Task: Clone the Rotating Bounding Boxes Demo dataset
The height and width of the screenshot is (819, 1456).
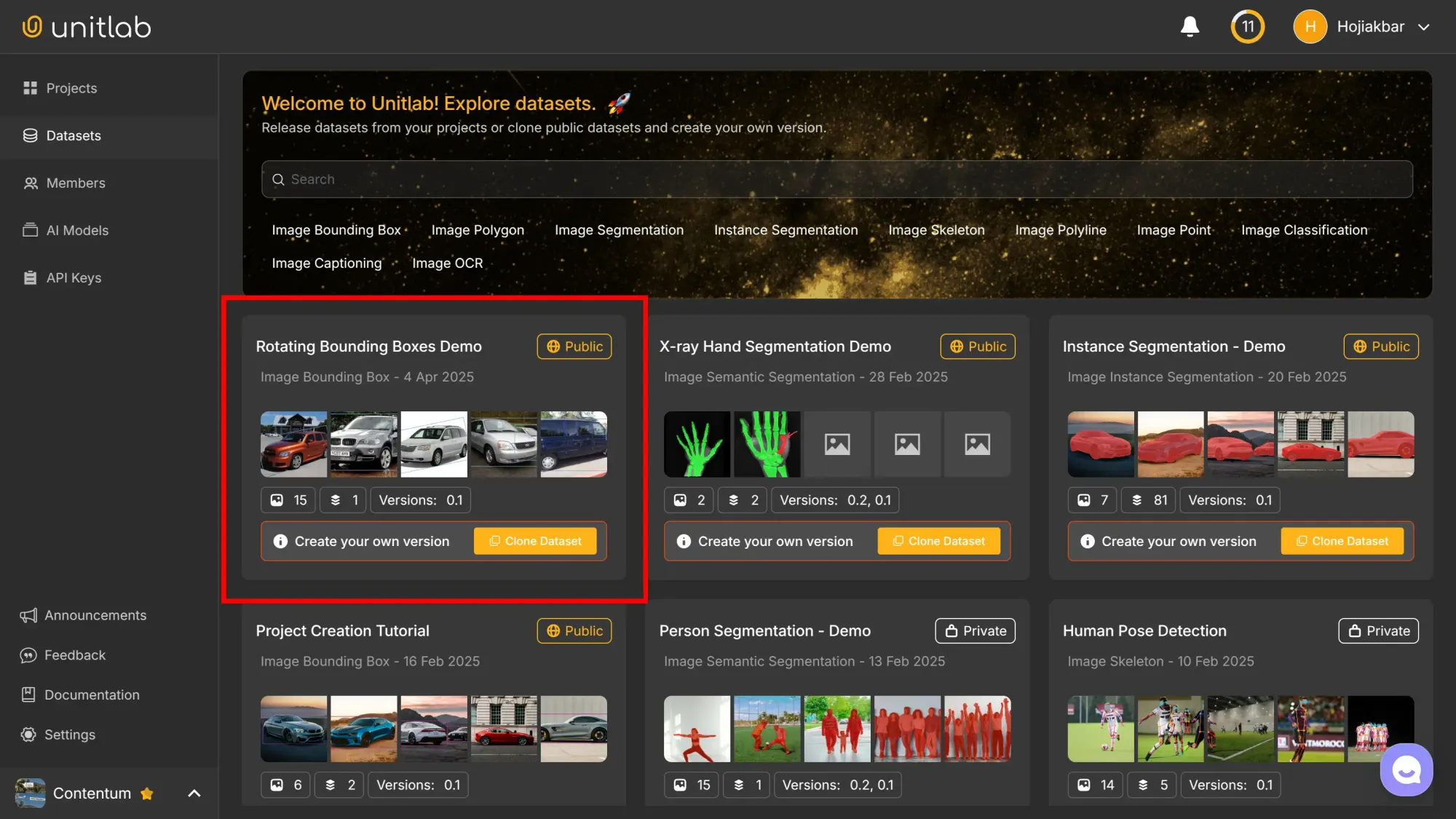Action: [x=535, y=541]
